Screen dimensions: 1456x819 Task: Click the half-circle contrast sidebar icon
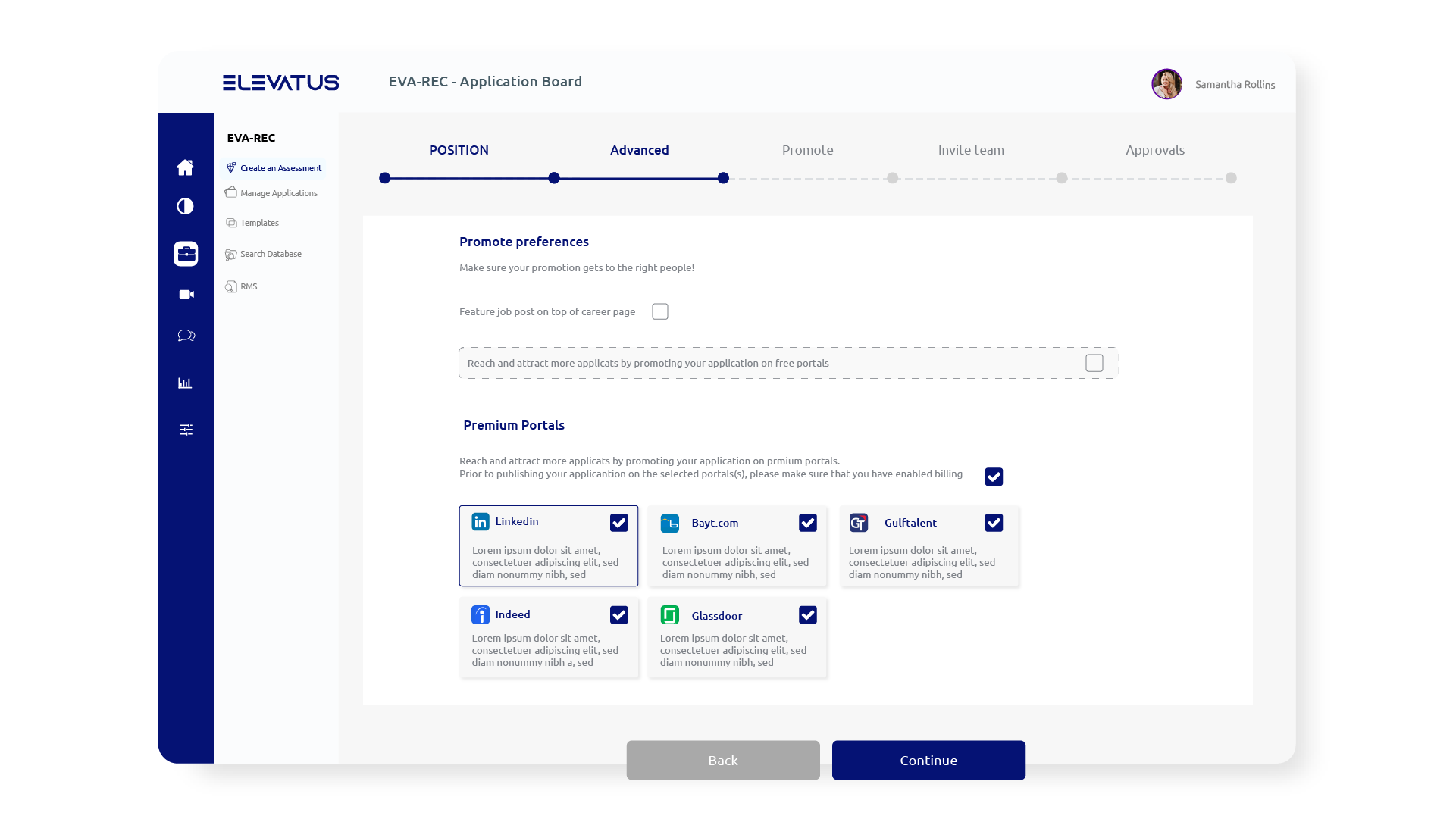coord(185,207)
